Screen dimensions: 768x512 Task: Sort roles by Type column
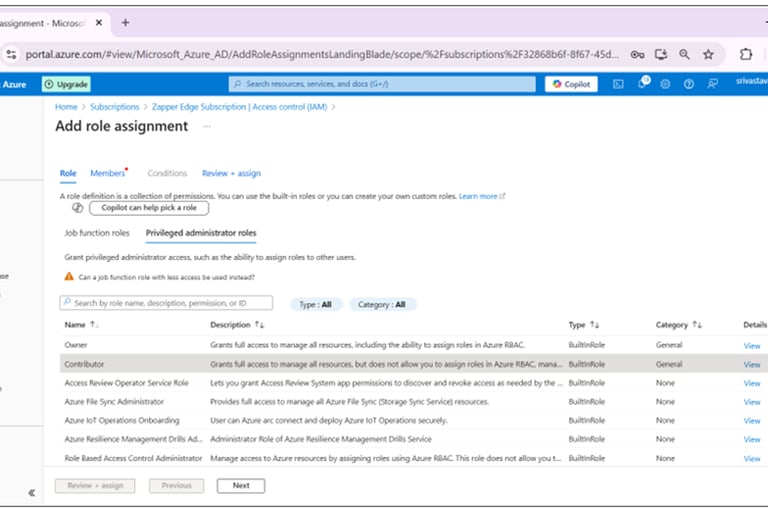click(x=583, y=325)
